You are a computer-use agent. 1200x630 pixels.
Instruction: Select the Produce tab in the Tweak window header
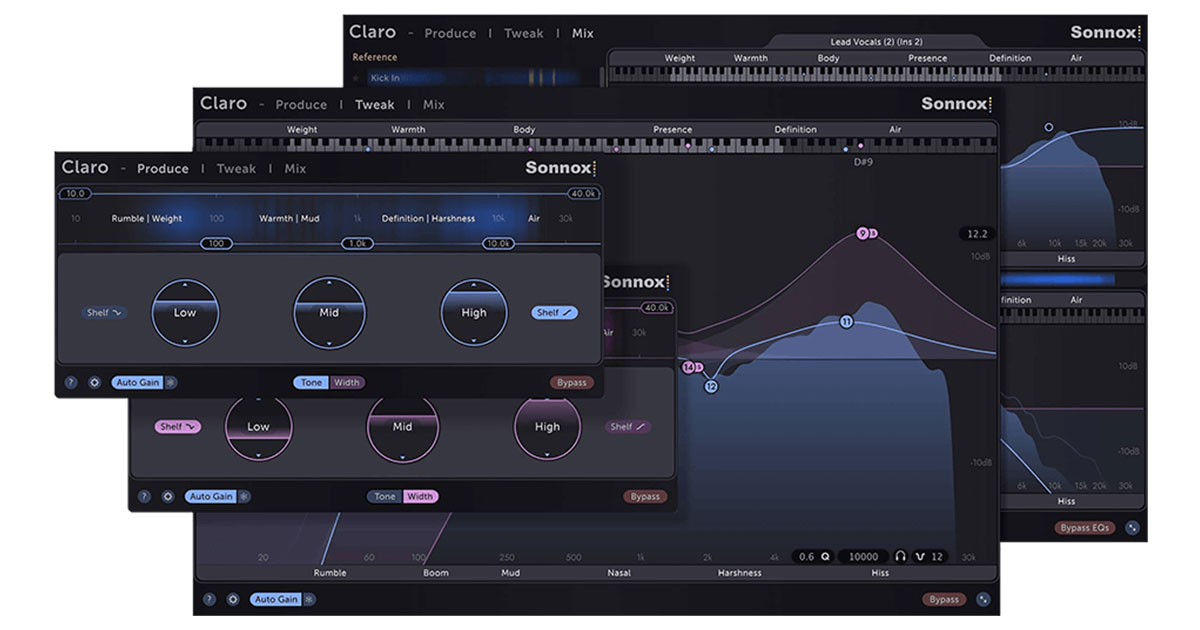(x=301, y=104)
